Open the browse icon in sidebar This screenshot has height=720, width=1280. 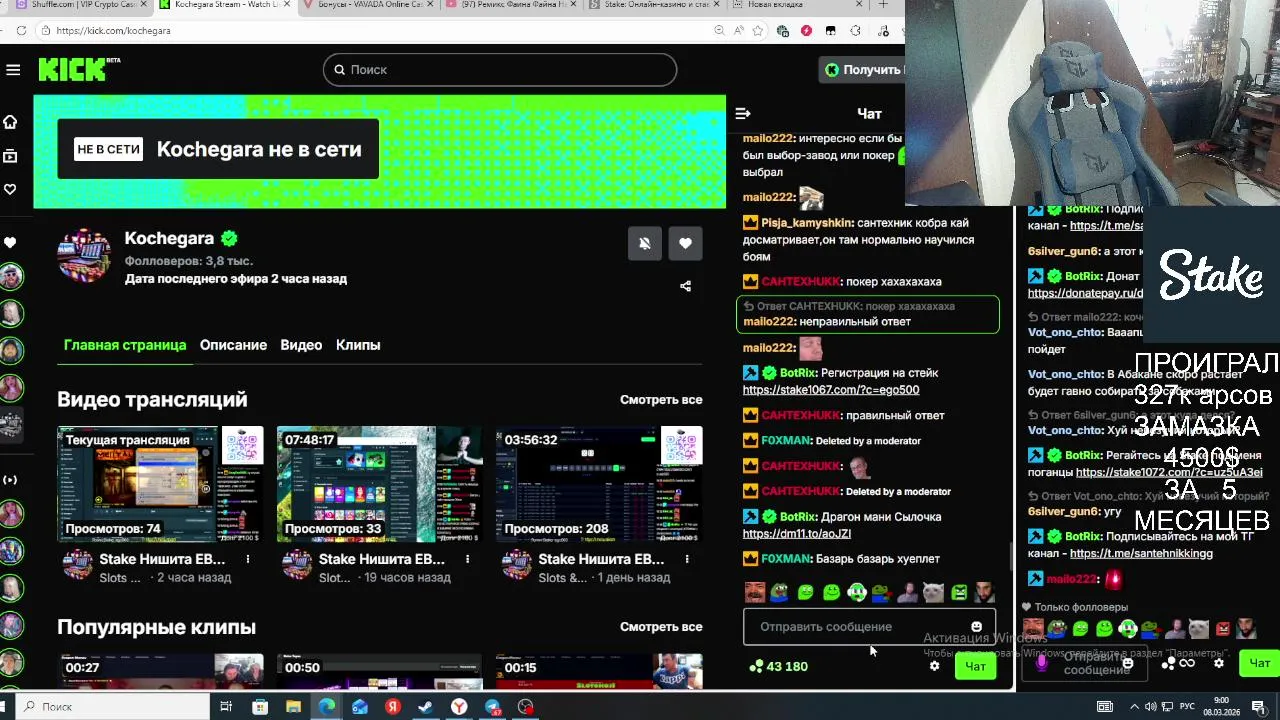point(10,156)
